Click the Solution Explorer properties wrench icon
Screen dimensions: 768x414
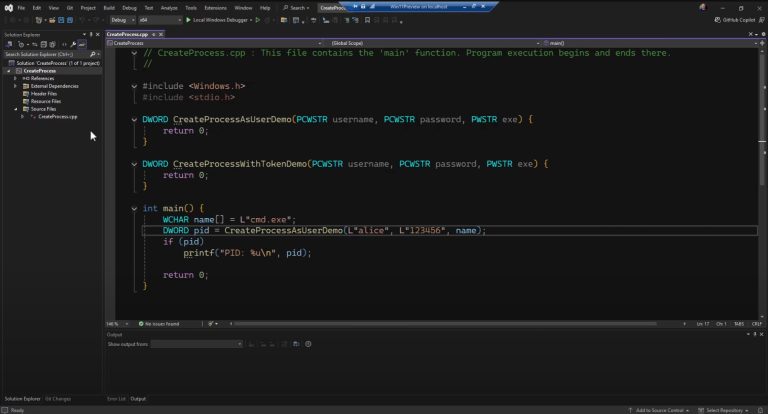[x=72, y=44]
